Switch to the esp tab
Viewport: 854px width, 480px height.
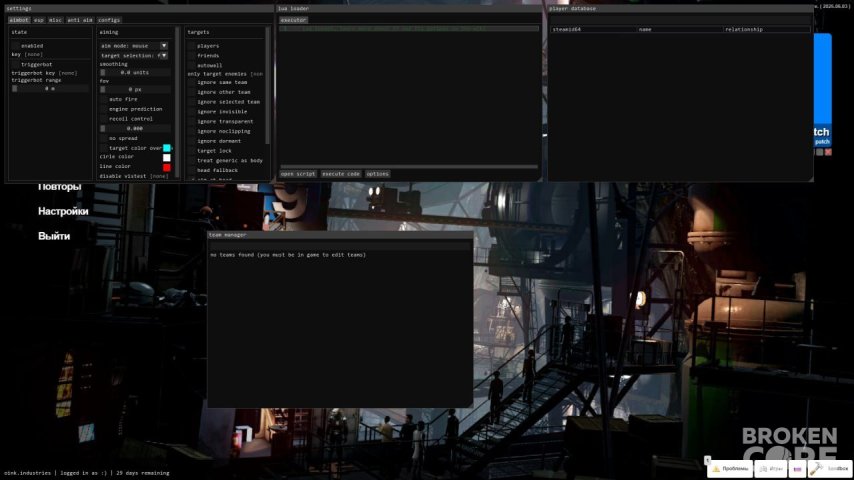(x=39, y=20)
